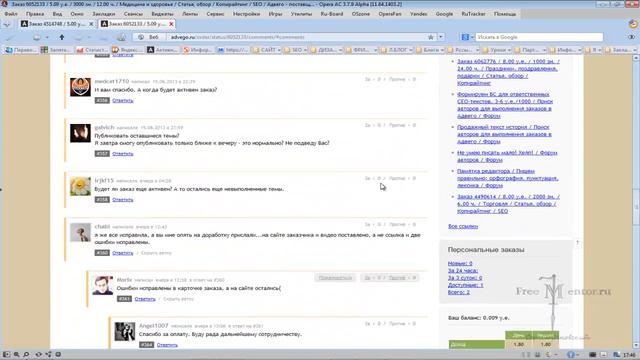Open the Настройки menu
This screenshot has height=360, width=640.
coord(247,14)
